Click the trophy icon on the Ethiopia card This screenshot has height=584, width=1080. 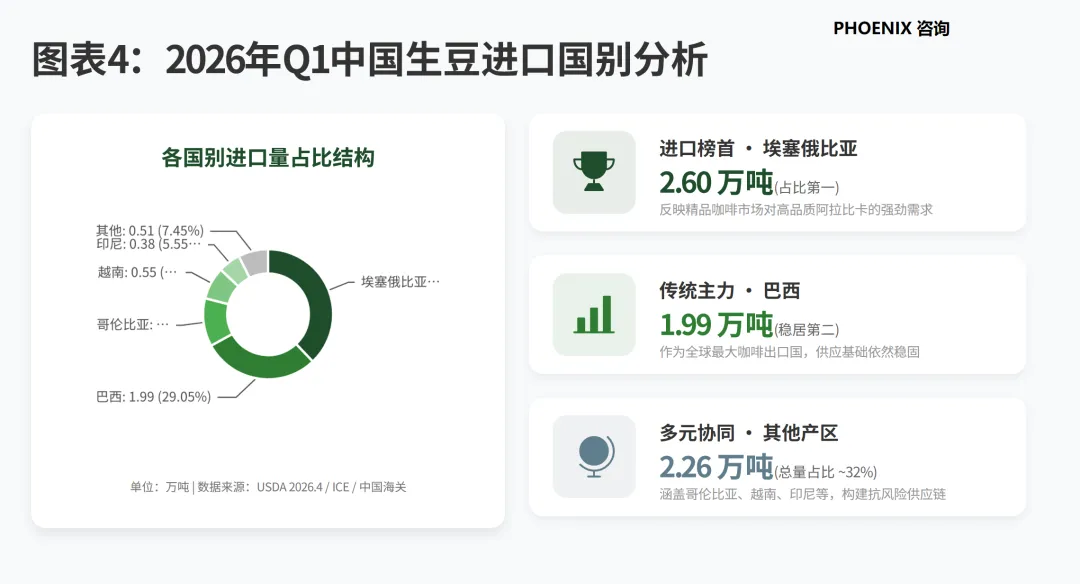[x=594, y=171]
